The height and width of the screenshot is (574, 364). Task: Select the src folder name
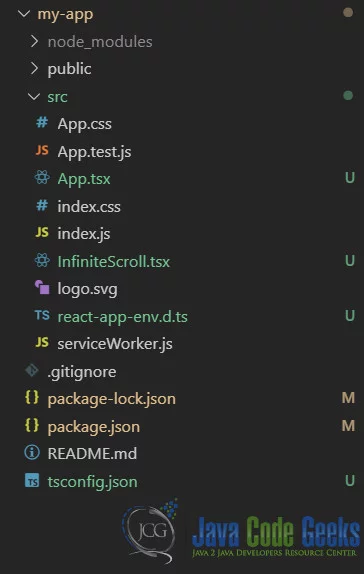click(x=57, y=97)
